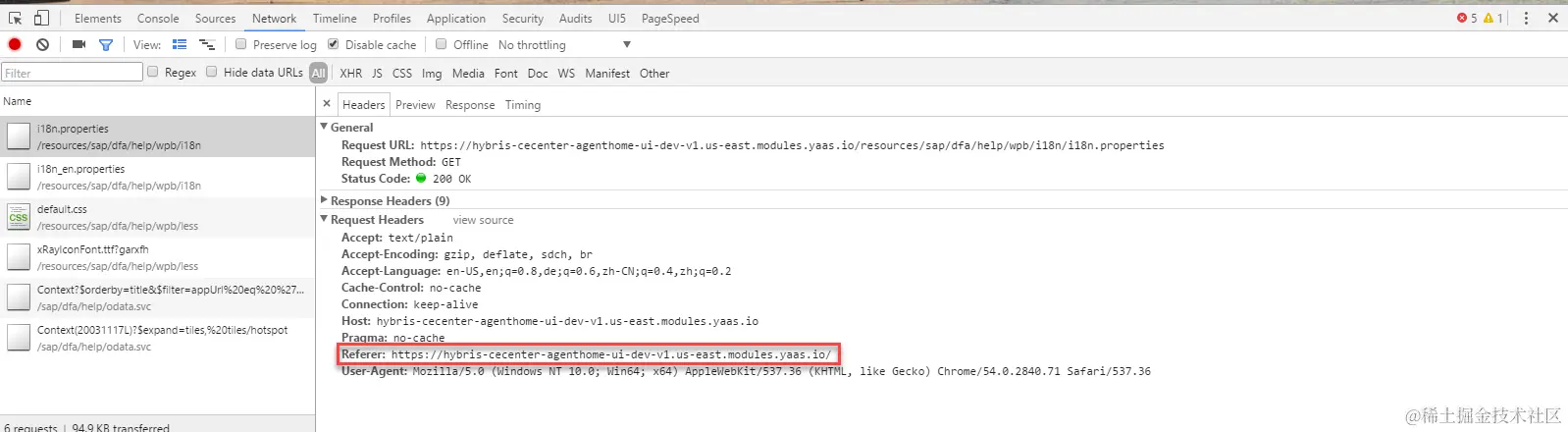
Task: Switch to the Application tab
Action: [x=456, y=19]
